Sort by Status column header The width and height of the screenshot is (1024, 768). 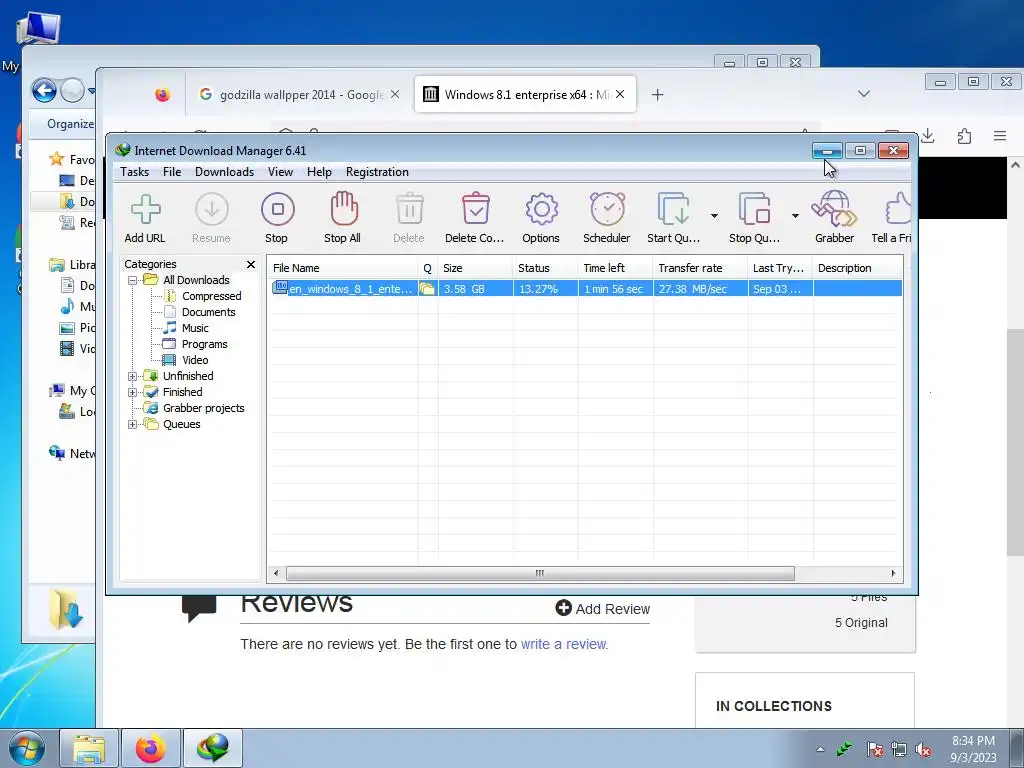pos(545,268)
